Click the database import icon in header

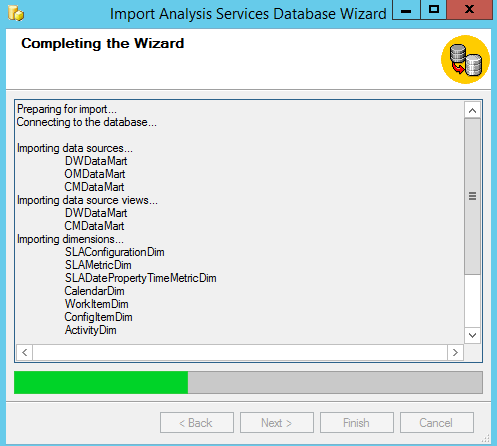465,60
